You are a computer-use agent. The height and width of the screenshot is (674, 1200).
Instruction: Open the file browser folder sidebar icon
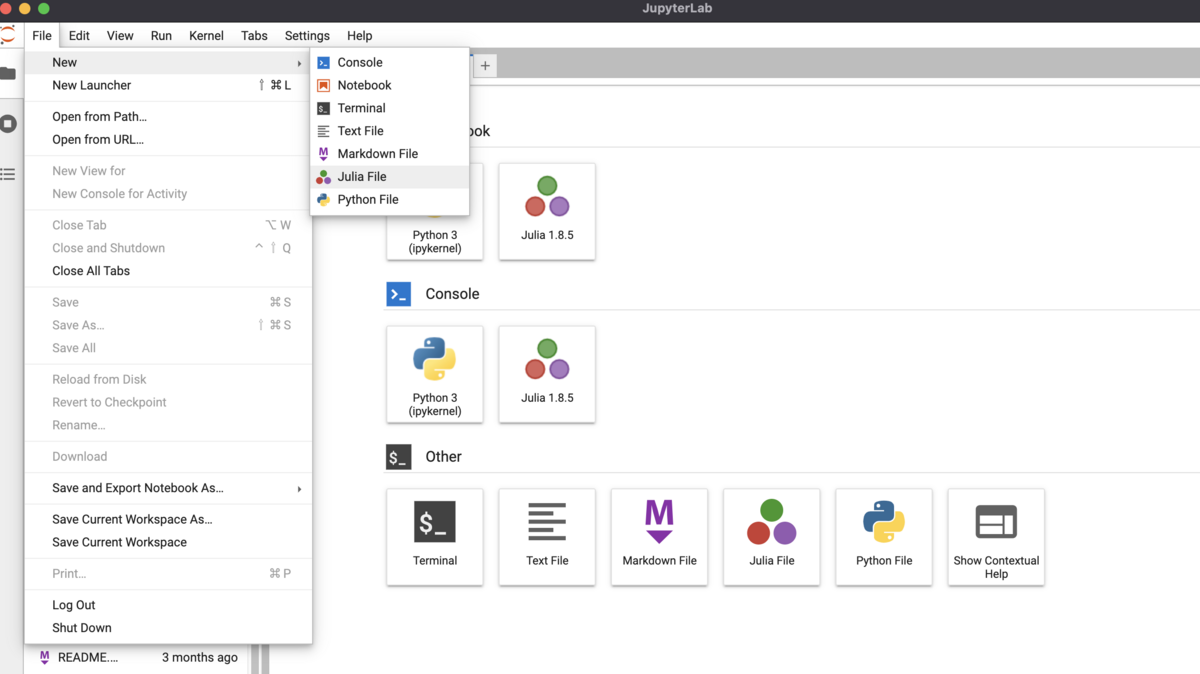click(x=8, y=73)
